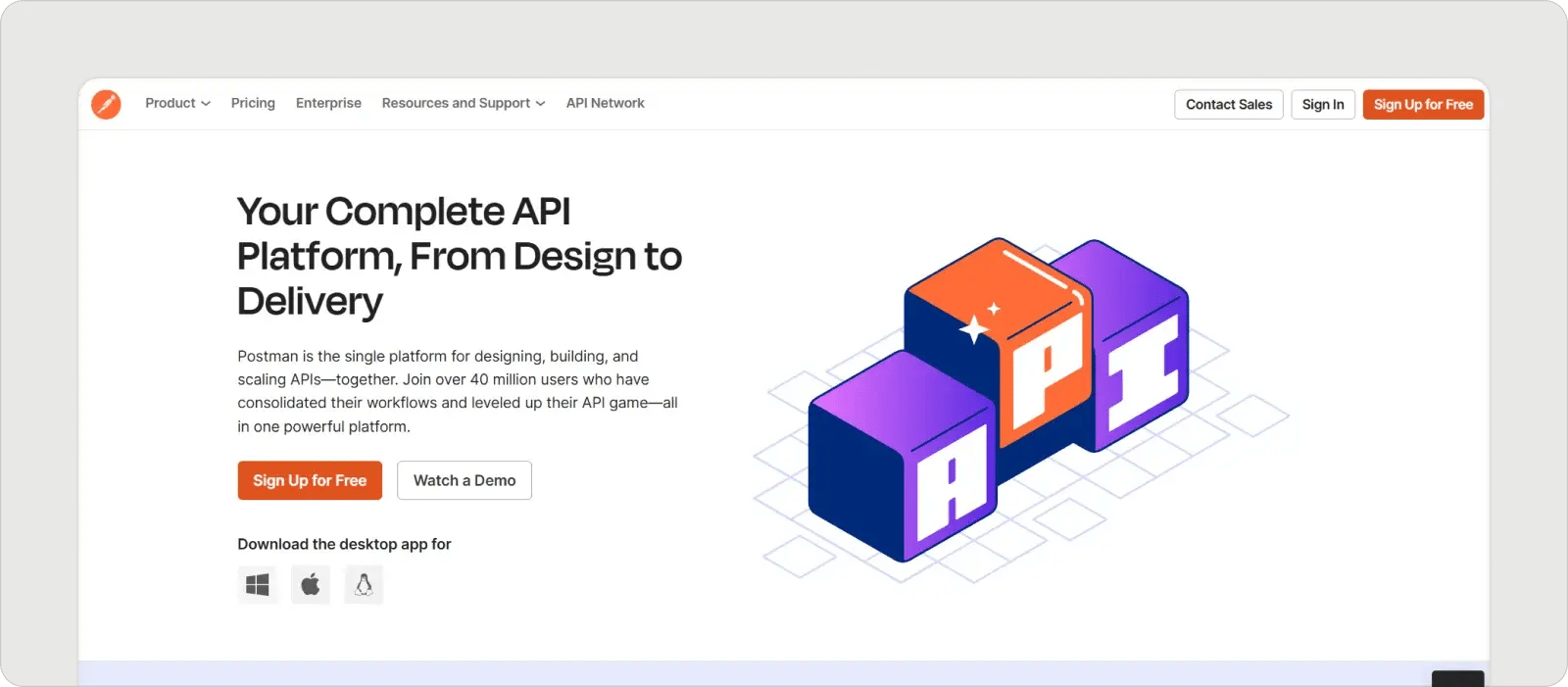Expand the Resources and Support dropdown
1568x687 pixels.
click(464, 103)
